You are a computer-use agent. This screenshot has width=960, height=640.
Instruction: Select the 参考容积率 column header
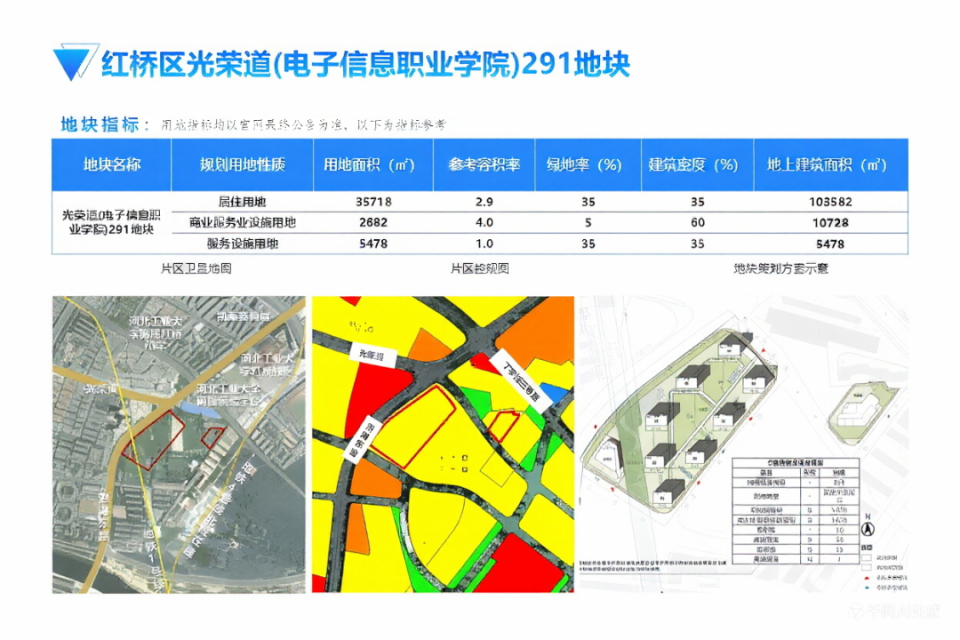pyautogui.click(x=484, y=165)
